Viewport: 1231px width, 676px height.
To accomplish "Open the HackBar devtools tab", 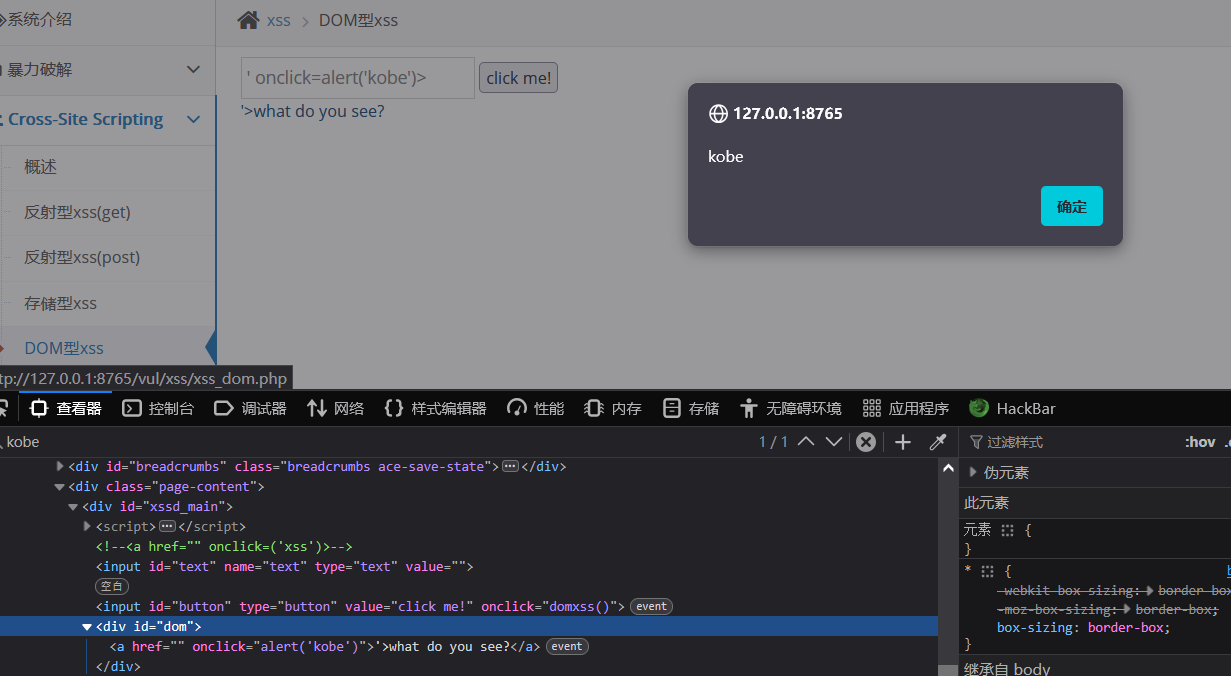I will pos(1012,408).
